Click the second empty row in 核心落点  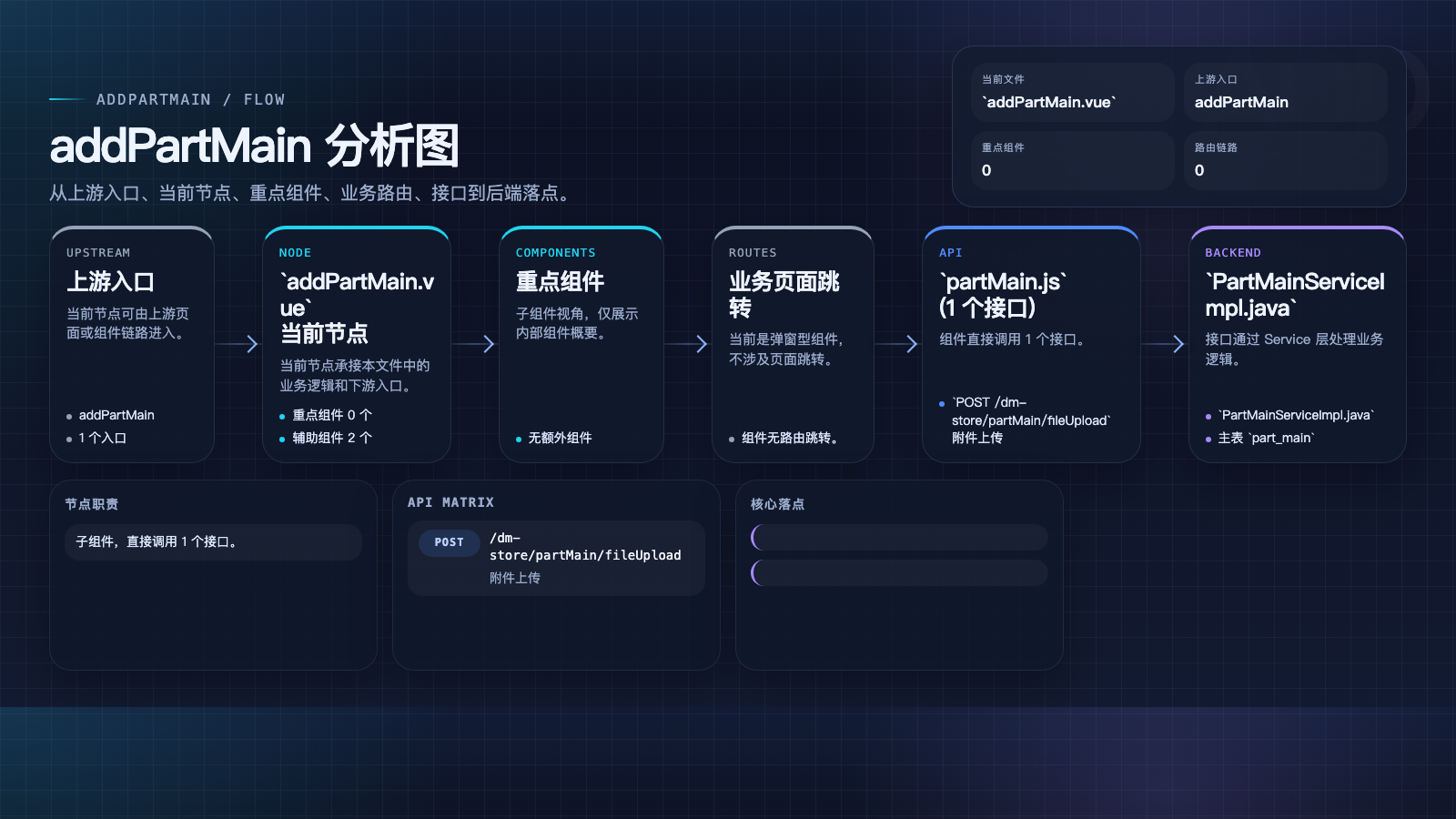click(899, 572)
